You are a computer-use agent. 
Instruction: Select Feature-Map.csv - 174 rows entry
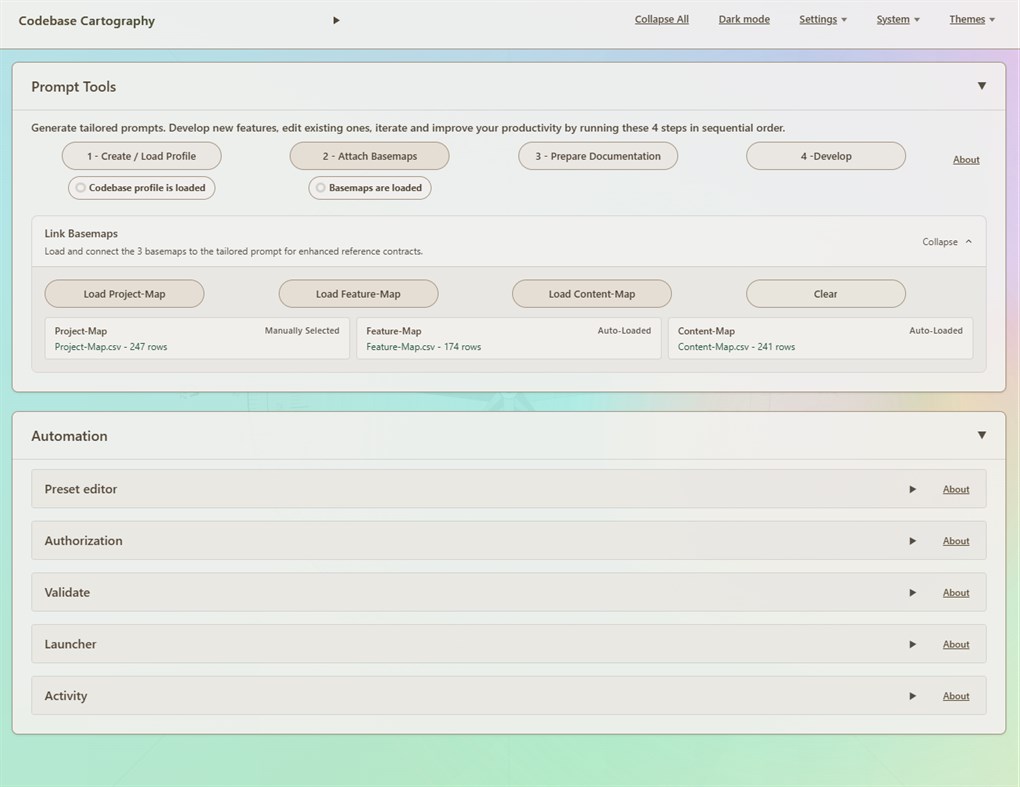point(423,347)
